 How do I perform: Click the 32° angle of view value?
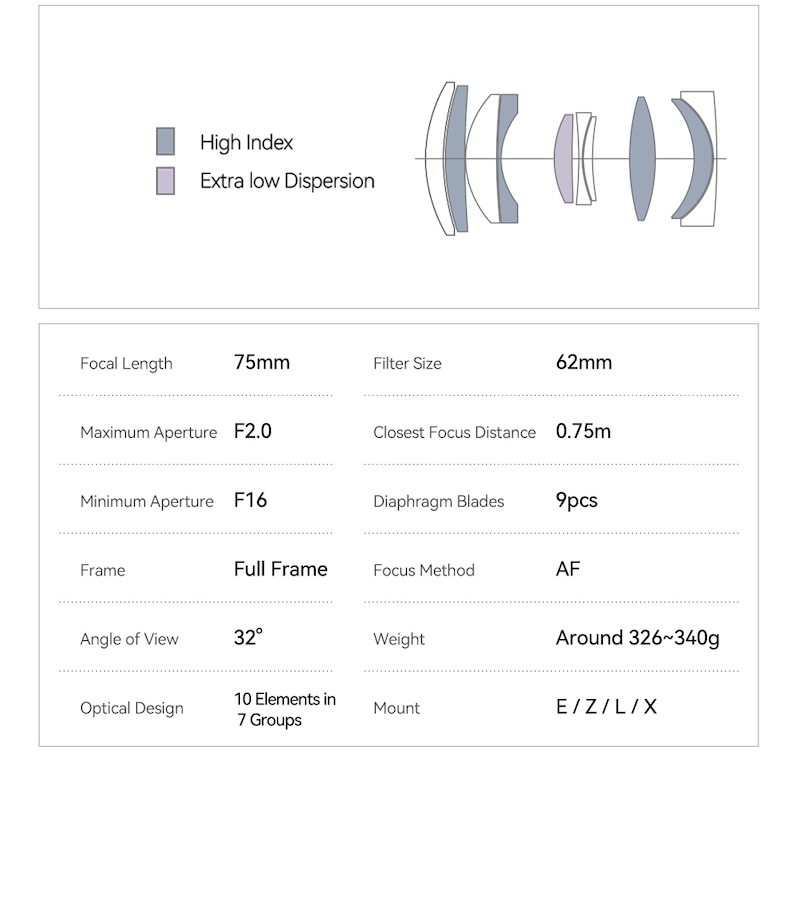pos(248,637)
